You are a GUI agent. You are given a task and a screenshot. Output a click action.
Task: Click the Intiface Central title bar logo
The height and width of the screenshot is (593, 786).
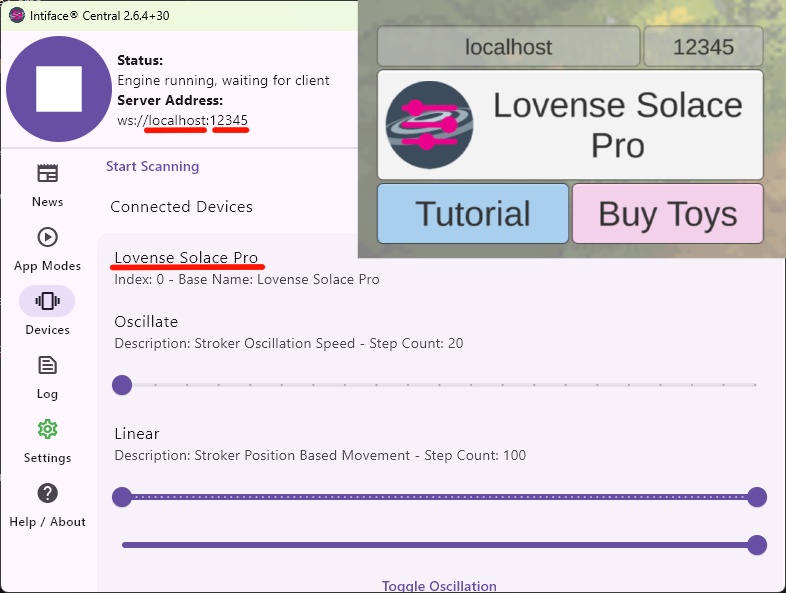click(x=17, y=16)
